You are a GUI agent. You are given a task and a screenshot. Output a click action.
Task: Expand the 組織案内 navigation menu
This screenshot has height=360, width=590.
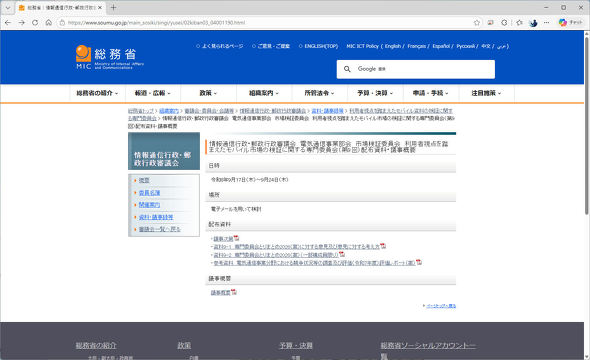pos(264,93)
